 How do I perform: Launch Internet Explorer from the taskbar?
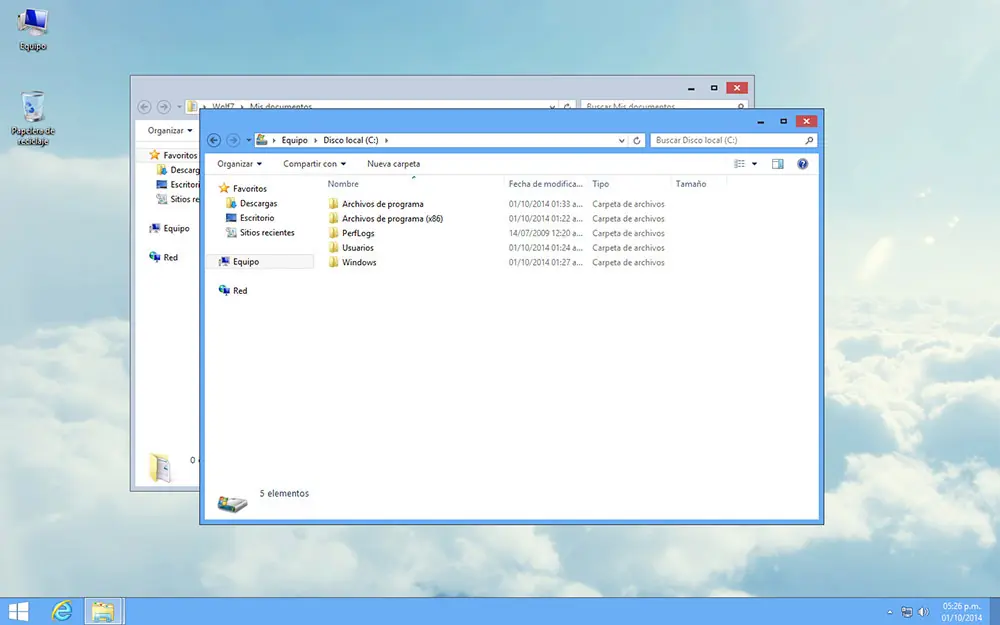click(62, 612)
